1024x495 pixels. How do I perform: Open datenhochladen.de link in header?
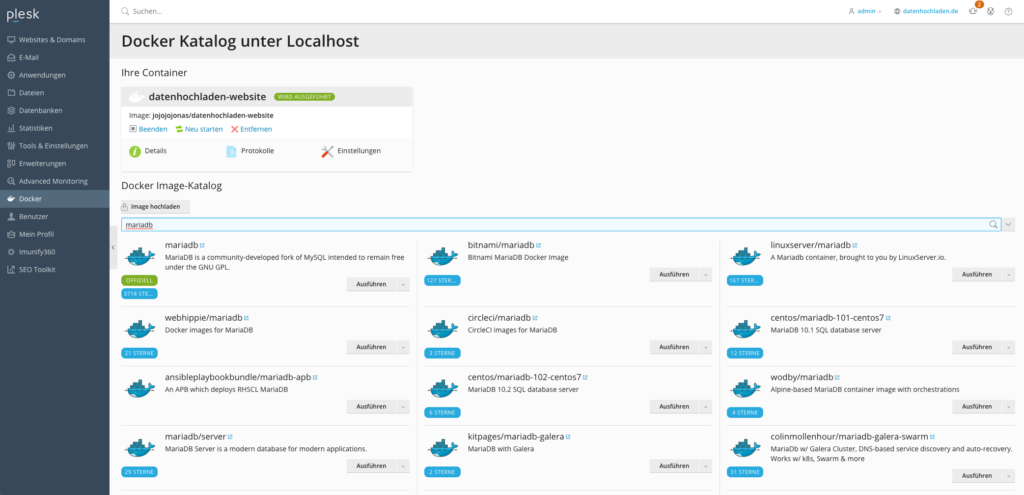point(925,11)
